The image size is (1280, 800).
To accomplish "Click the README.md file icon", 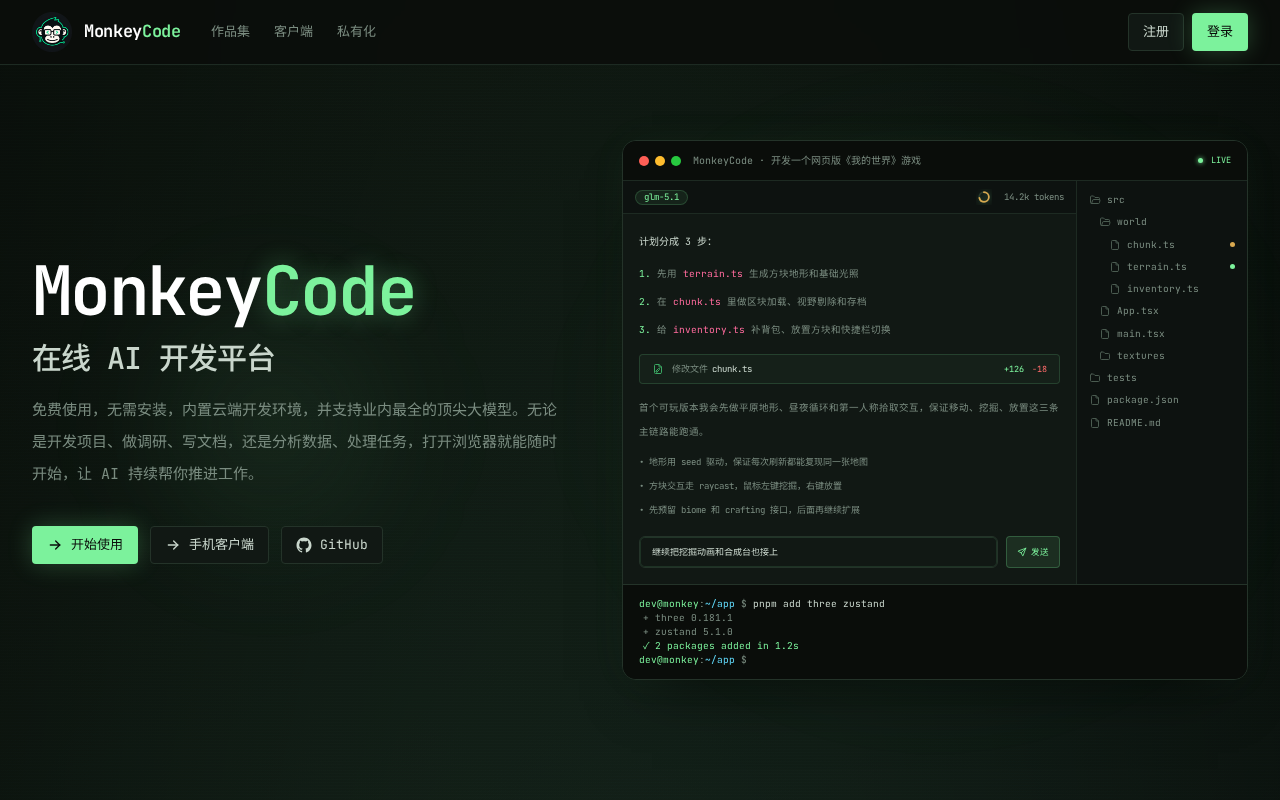I will coord(1095,423).
